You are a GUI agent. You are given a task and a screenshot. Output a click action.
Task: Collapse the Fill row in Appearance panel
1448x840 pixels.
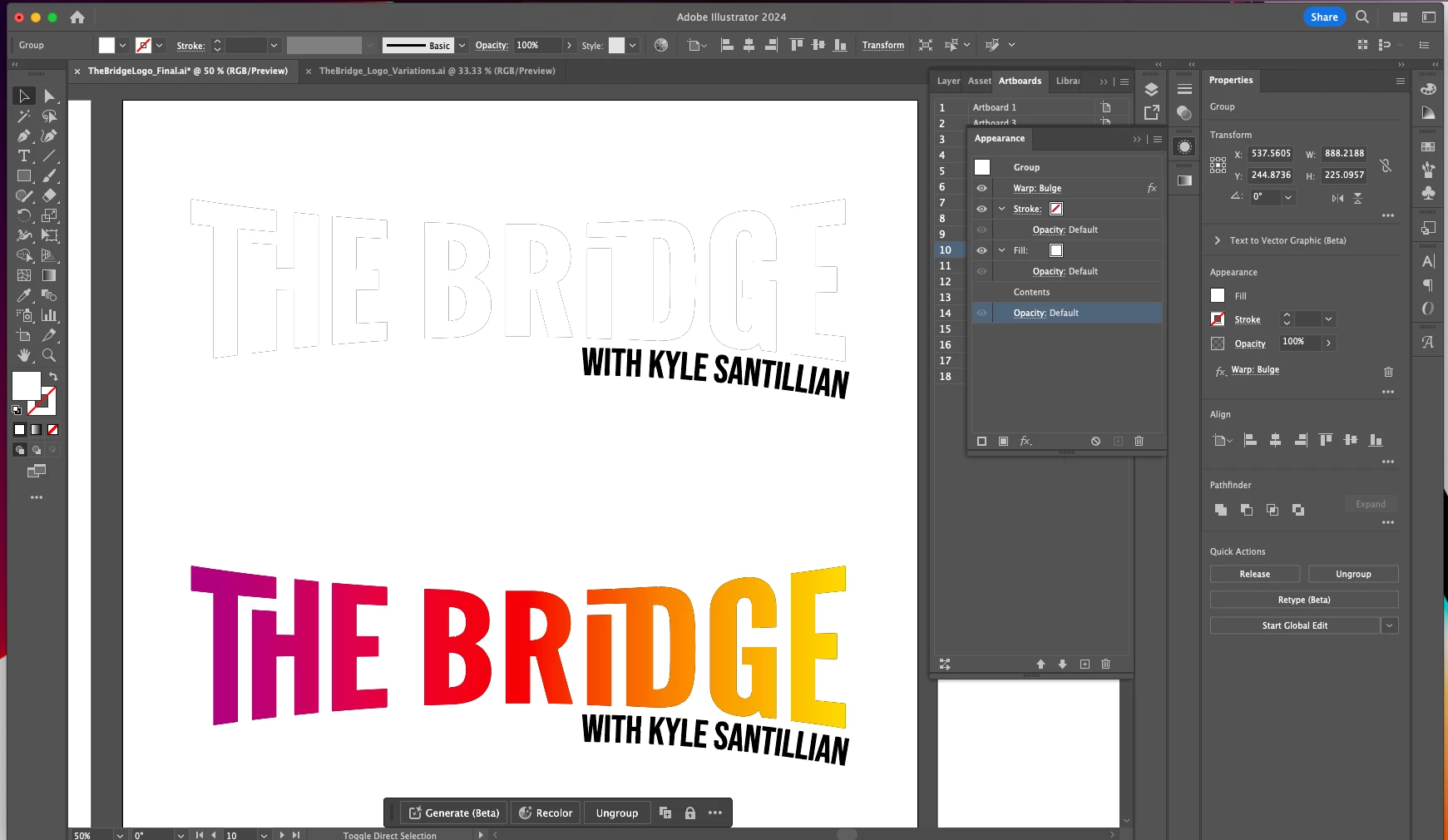[x=1002, y=251]
